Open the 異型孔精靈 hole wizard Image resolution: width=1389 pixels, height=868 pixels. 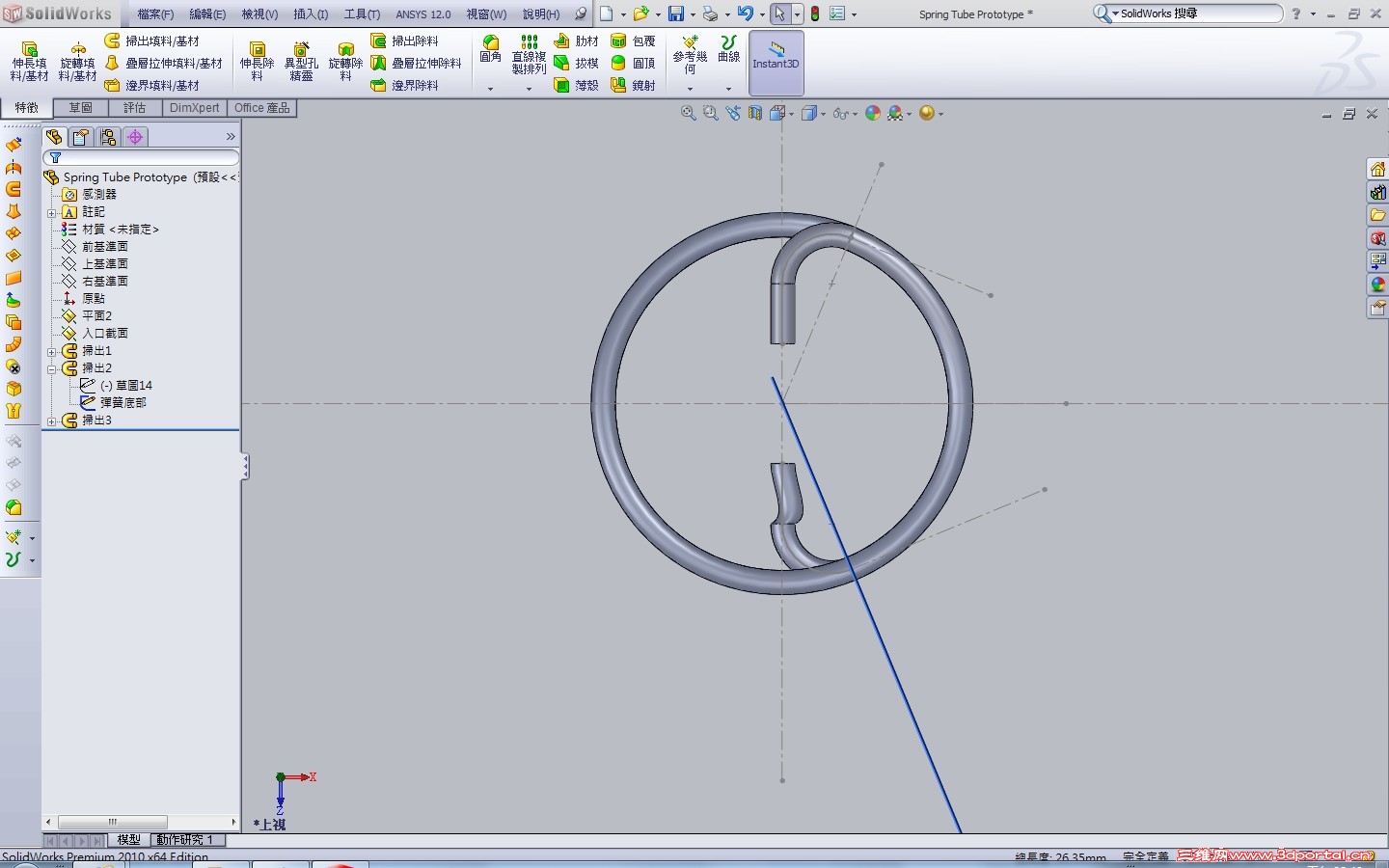tap(301, 62)
